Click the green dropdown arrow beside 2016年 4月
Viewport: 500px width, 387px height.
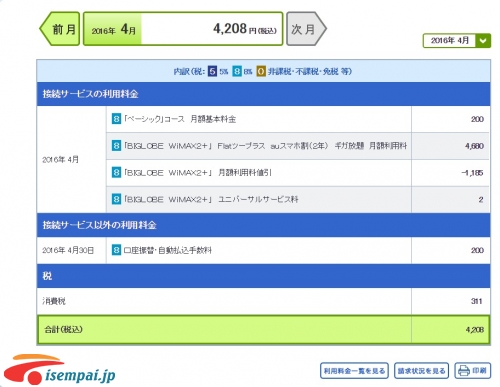point(483,41)
